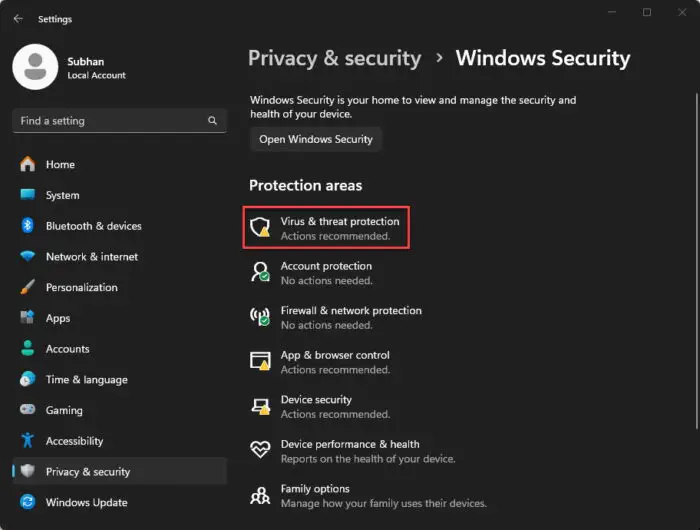Viewport: 700px width, 530px height.
Task: Open Personalization settings
Action: [120, 287]
